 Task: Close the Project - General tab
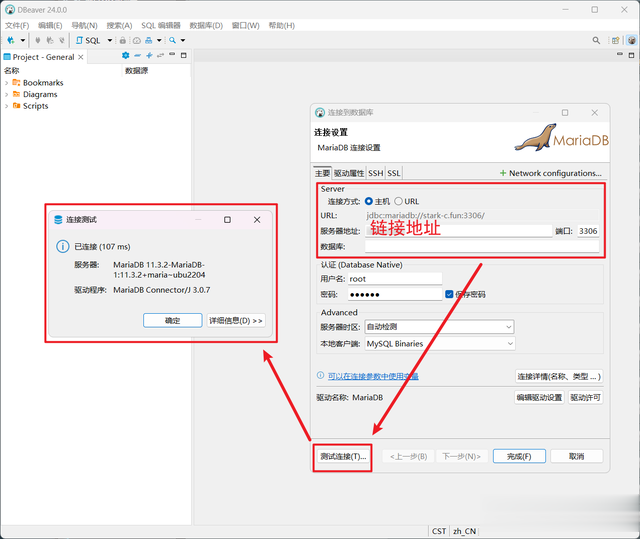81,57
